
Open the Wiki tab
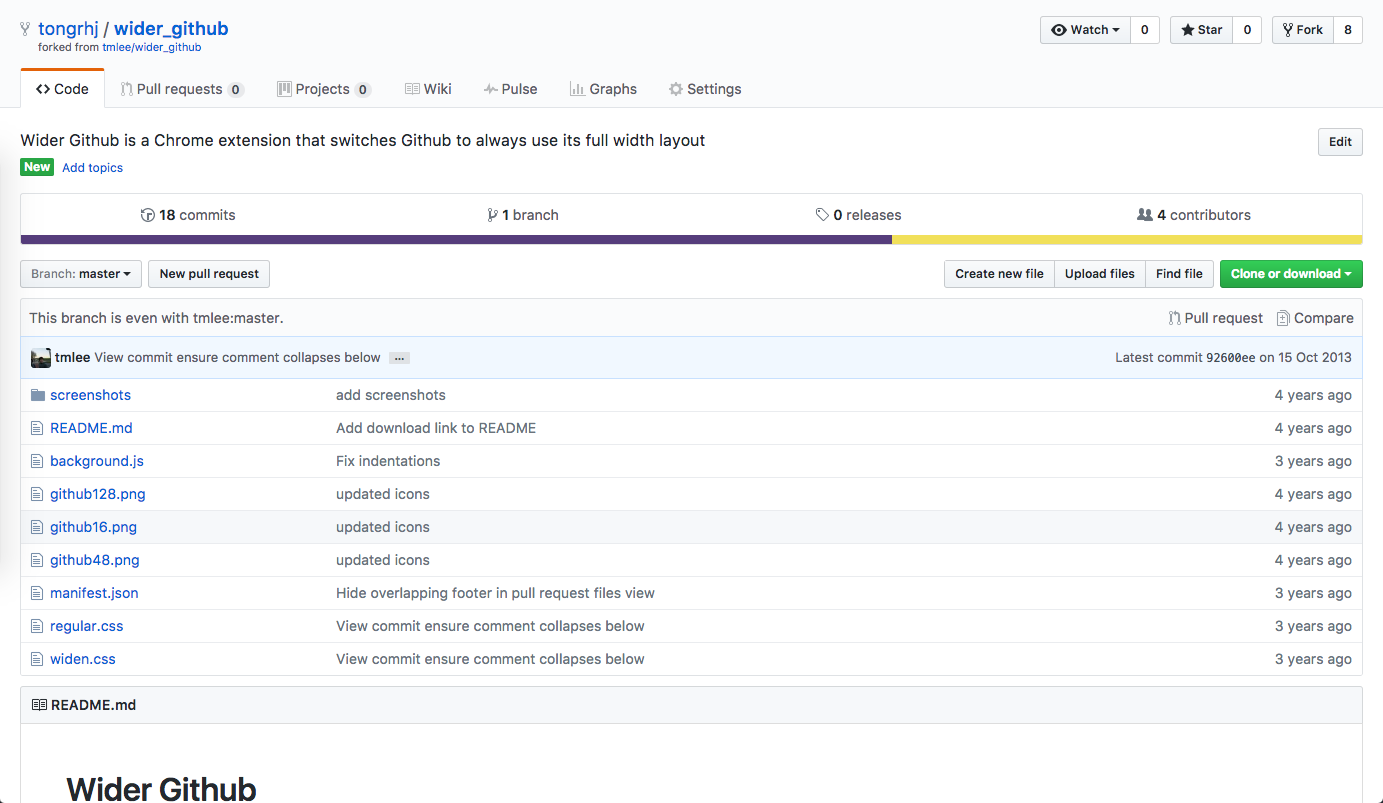tap(428, 89)
